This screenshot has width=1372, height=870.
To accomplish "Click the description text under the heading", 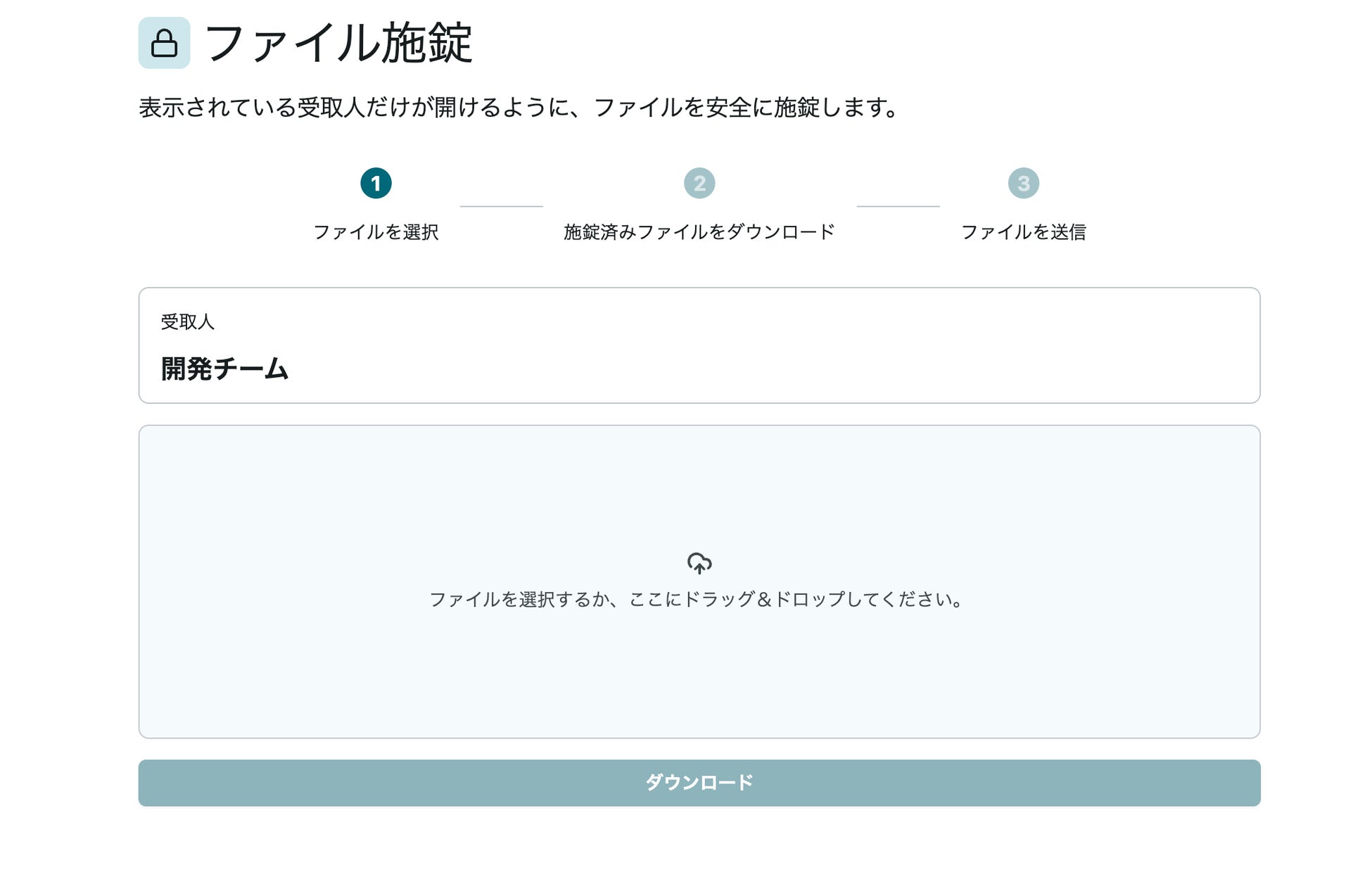I will 521,108.
